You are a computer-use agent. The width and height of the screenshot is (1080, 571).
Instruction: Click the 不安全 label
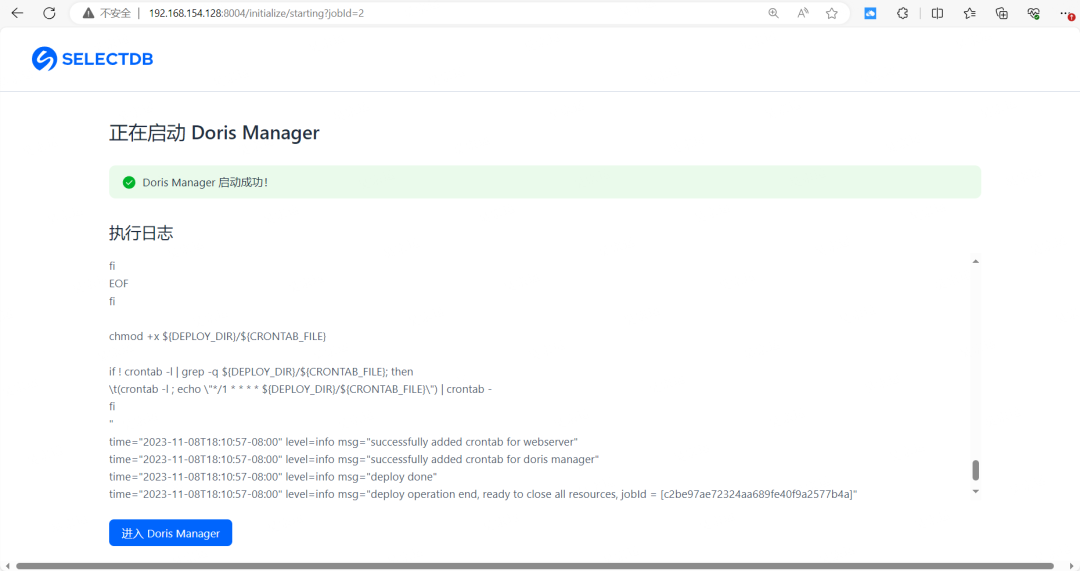(x=115, y=13)
